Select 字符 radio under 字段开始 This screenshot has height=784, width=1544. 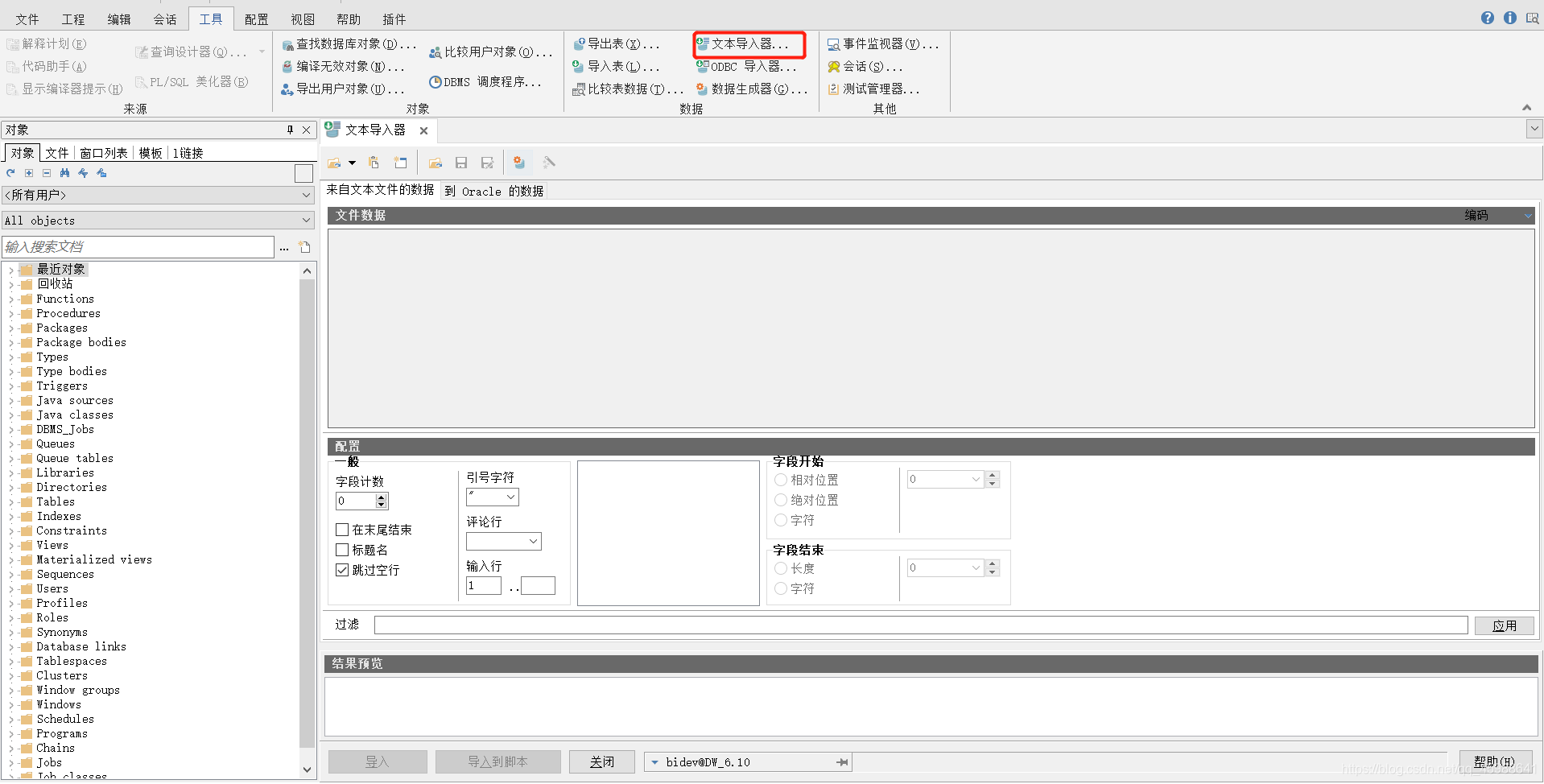tap(781, 520)
